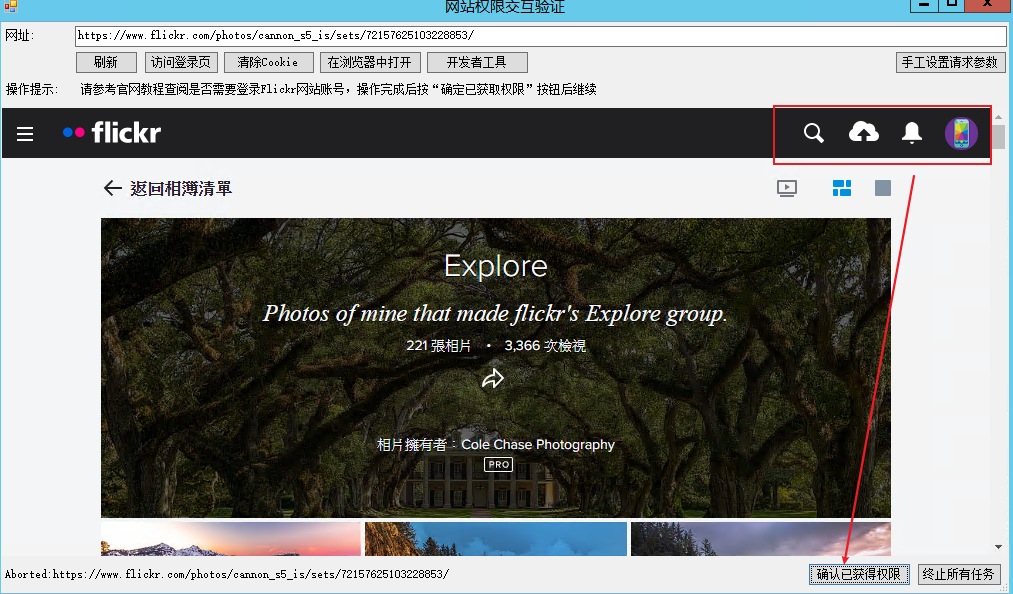Open the notifications bell

912,133
